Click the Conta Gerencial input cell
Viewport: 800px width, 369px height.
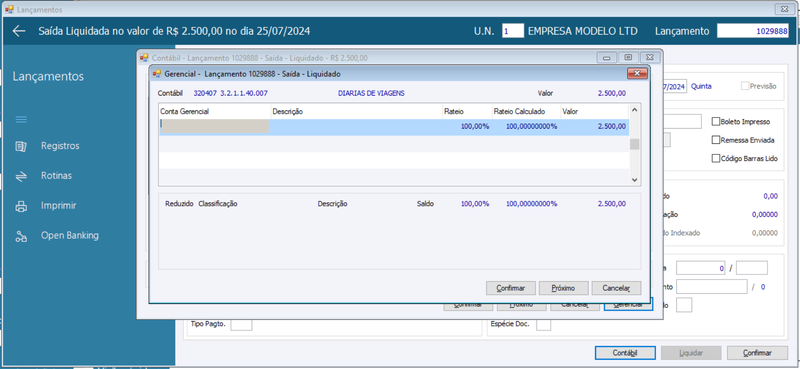215,126
